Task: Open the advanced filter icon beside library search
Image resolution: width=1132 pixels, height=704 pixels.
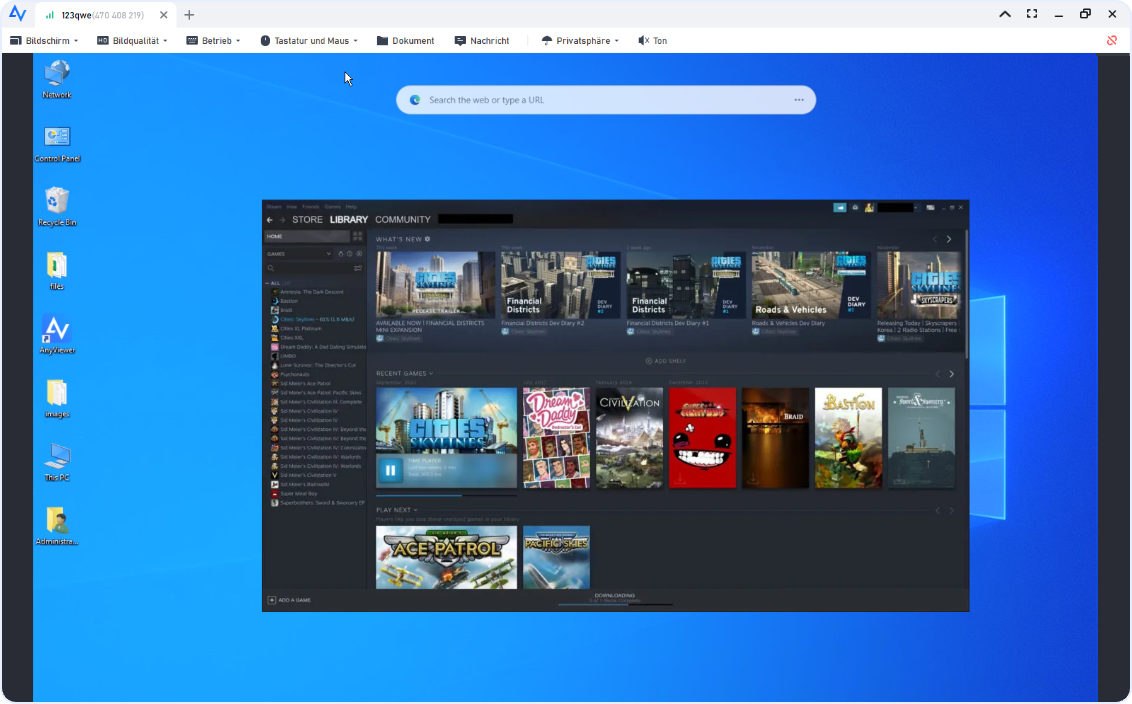Action: coord(358,268)
